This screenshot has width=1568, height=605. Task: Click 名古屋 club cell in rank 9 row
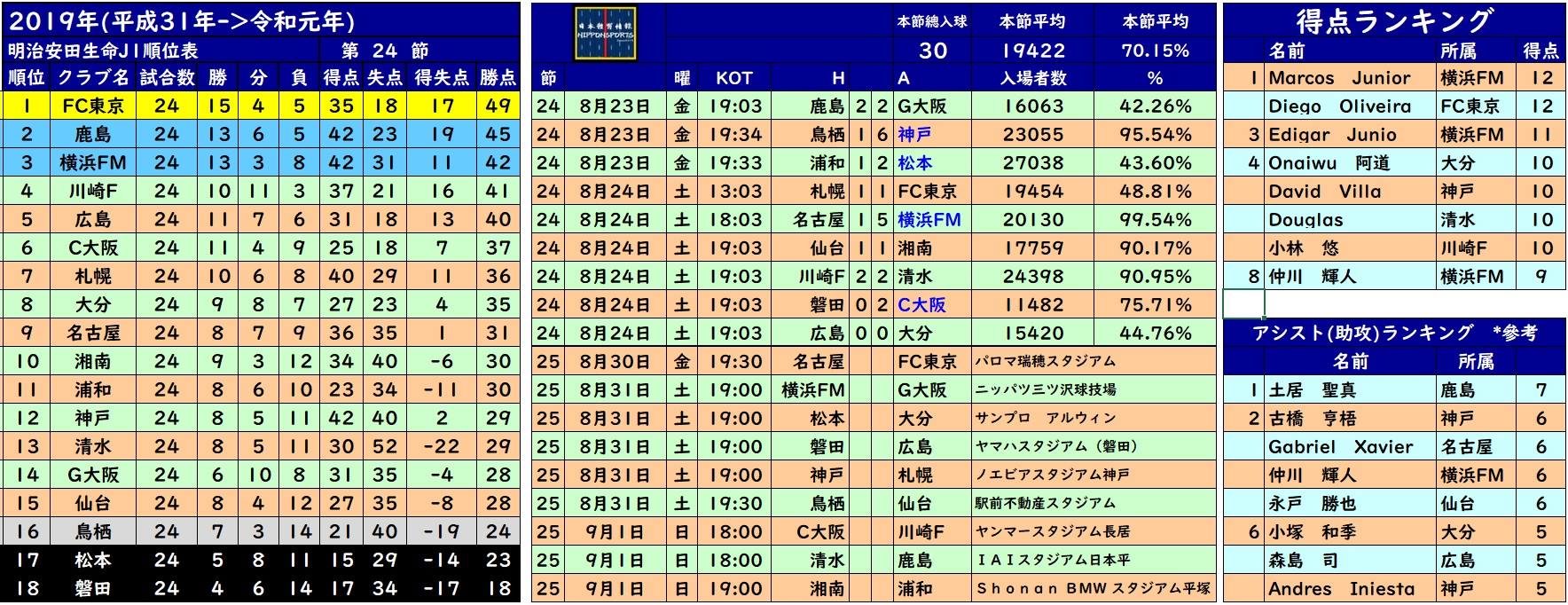coord(93,334)
